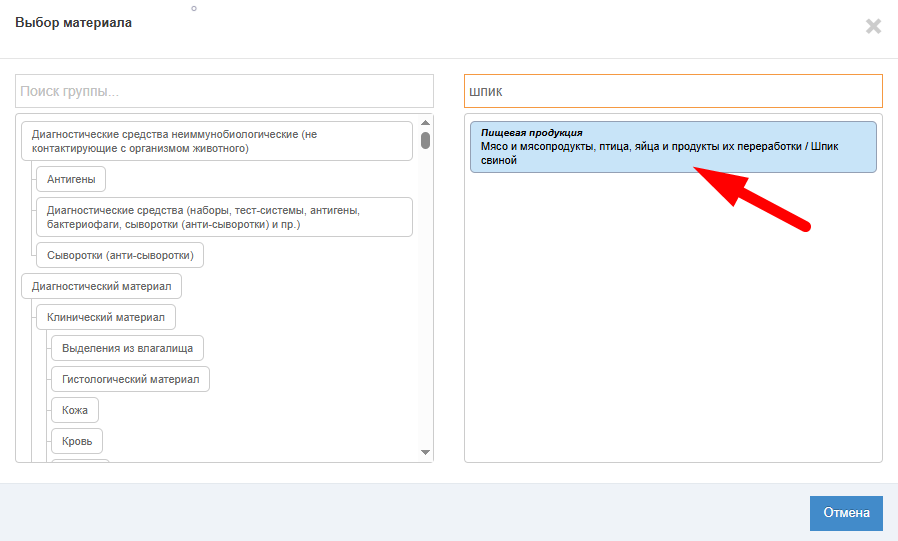Focus the Поиск группы search field
Screen dimensions: 898x541
[224, 91]
